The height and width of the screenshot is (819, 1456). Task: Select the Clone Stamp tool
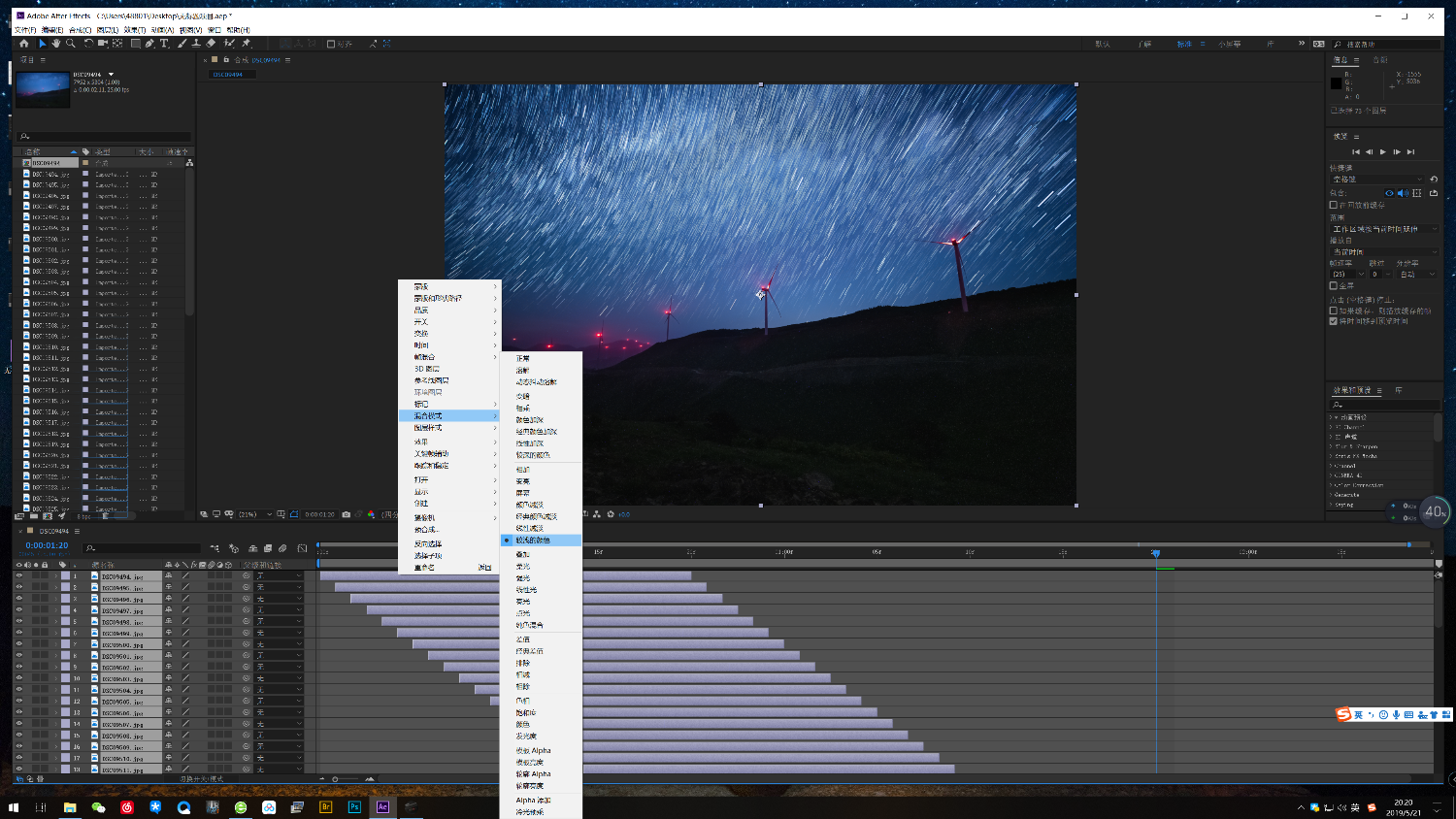[x=196, y=44]
